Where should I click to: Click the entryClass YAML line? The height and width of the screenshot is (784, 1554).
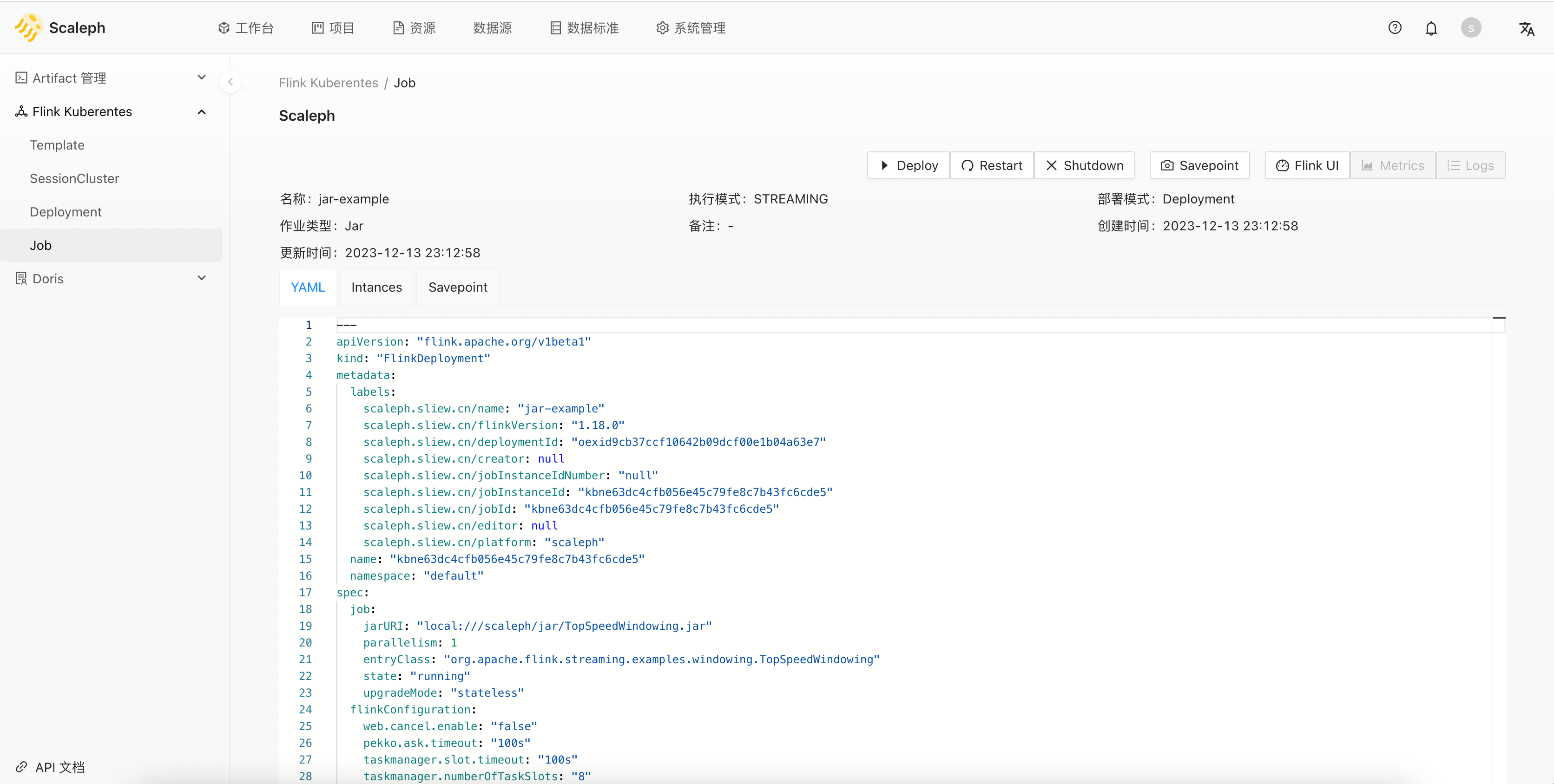coord(621,659)
